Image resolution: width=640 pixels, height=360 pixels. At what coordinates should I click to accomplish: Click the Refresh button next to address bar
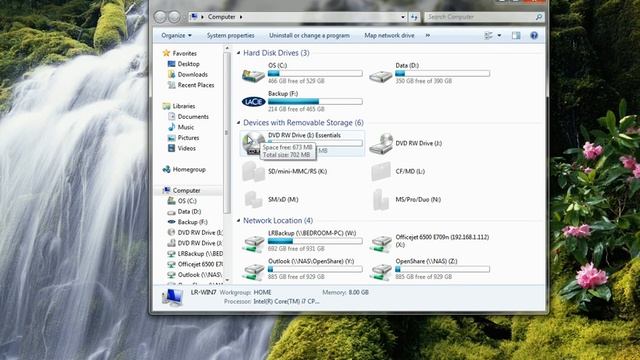(414, 17)
